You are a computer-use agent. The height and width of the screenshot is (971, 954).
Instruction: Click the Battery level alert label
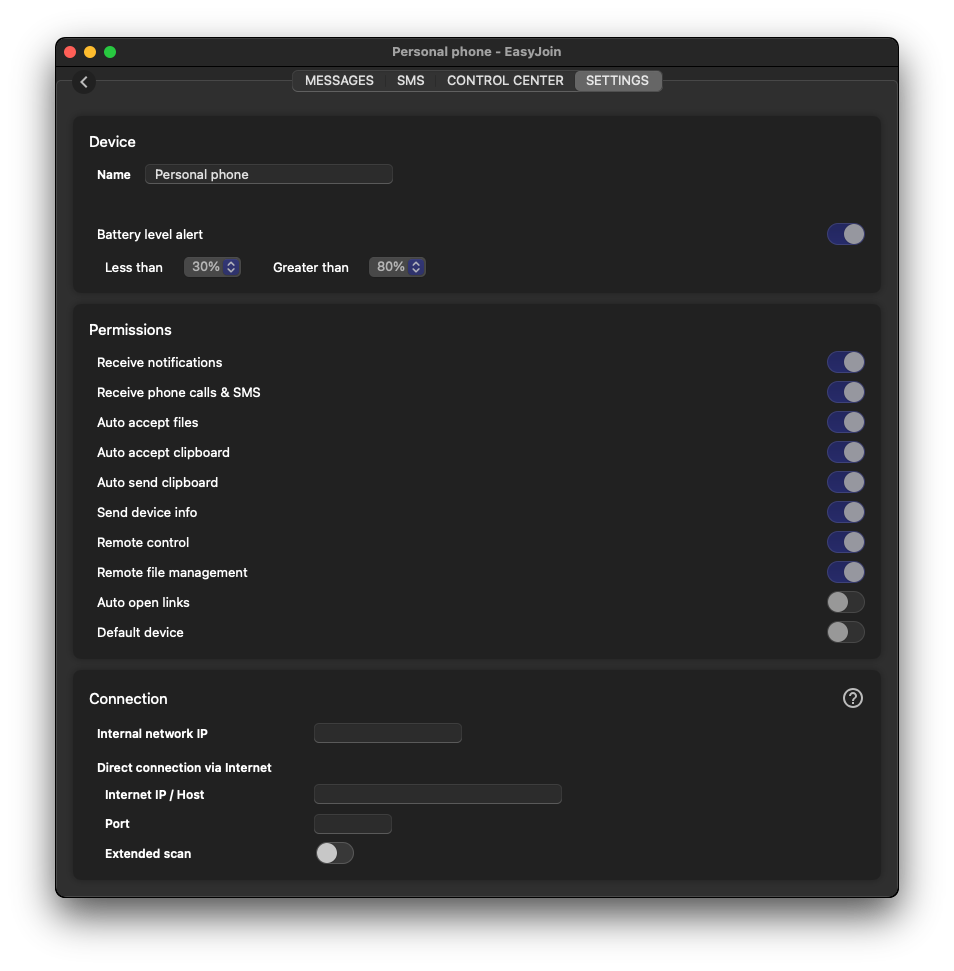[x=150, y=235]
